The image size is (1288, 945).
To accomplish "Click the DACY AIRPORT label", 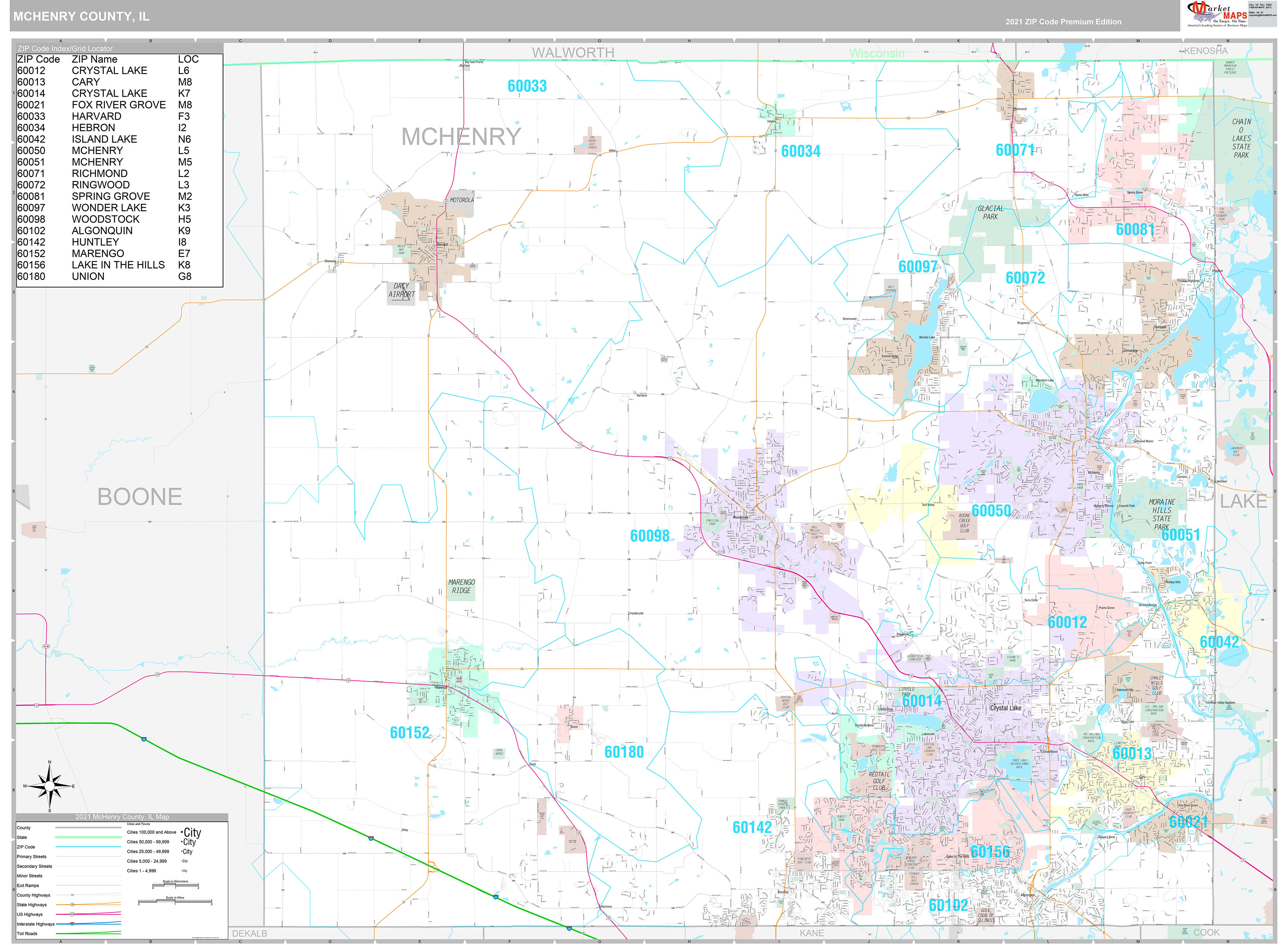I will pyautogui.click(x=401, y=290).
